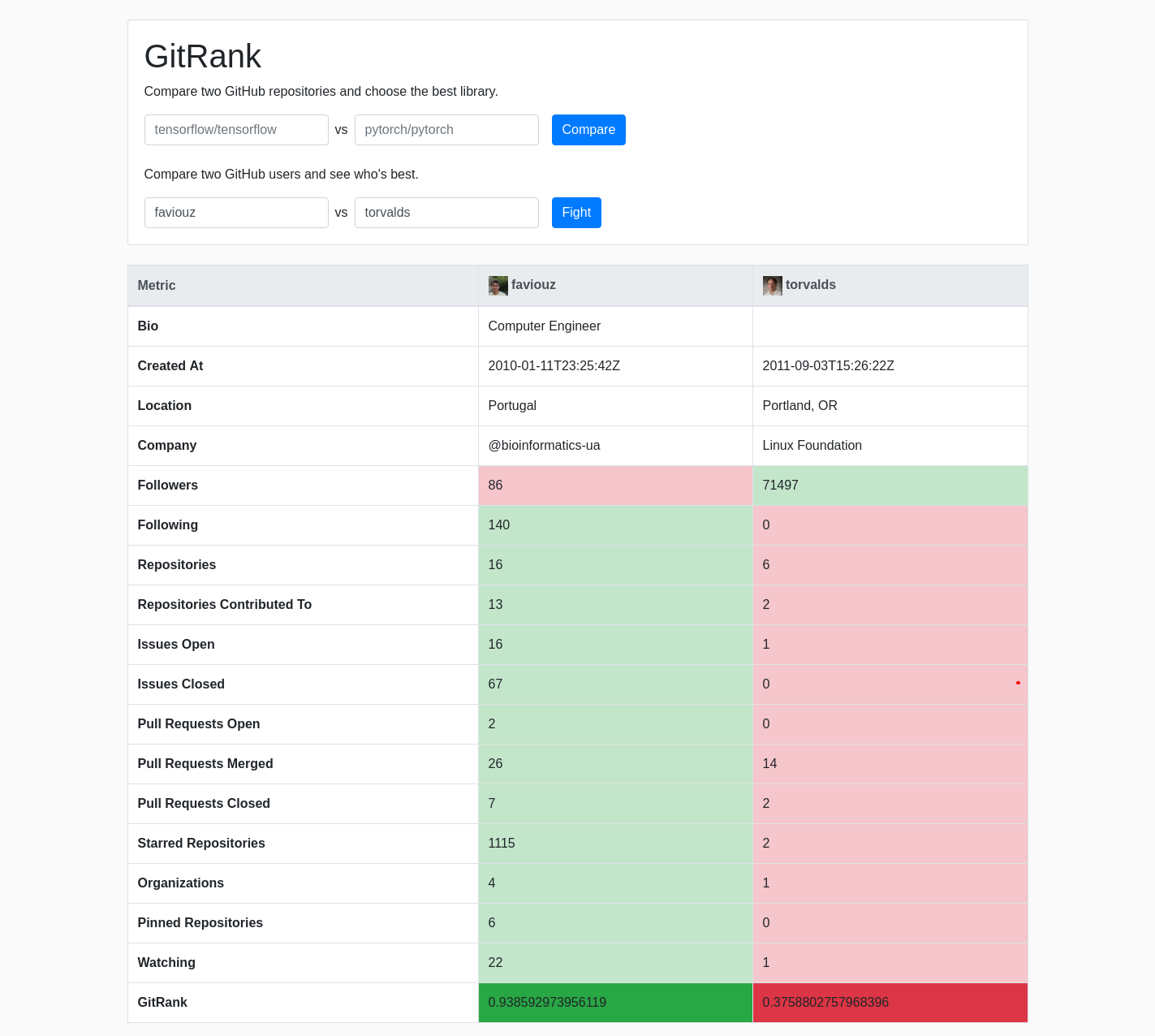
Task: Click the Repositories row label
Action: 177,565
